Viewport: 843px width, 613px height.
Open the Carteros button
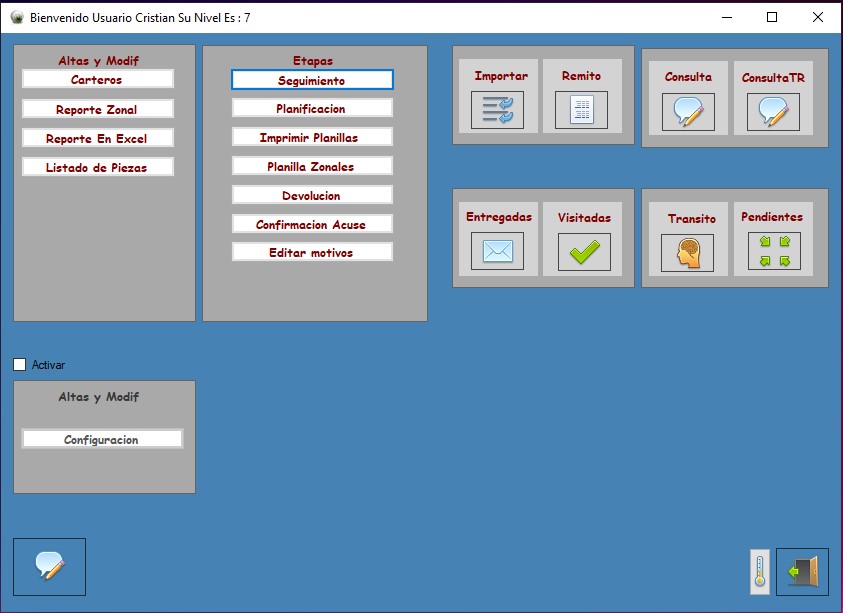point(98,79)
